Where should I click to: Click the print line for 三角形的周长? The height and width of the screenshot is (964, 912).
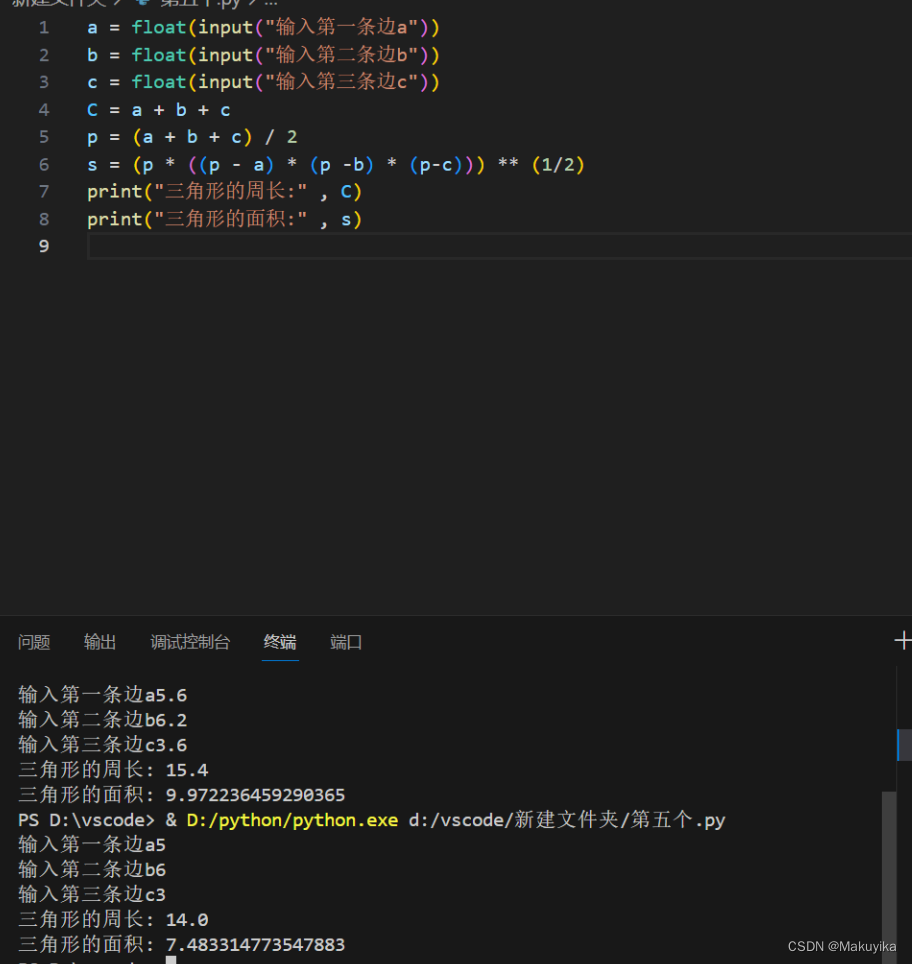coord(224,192)
